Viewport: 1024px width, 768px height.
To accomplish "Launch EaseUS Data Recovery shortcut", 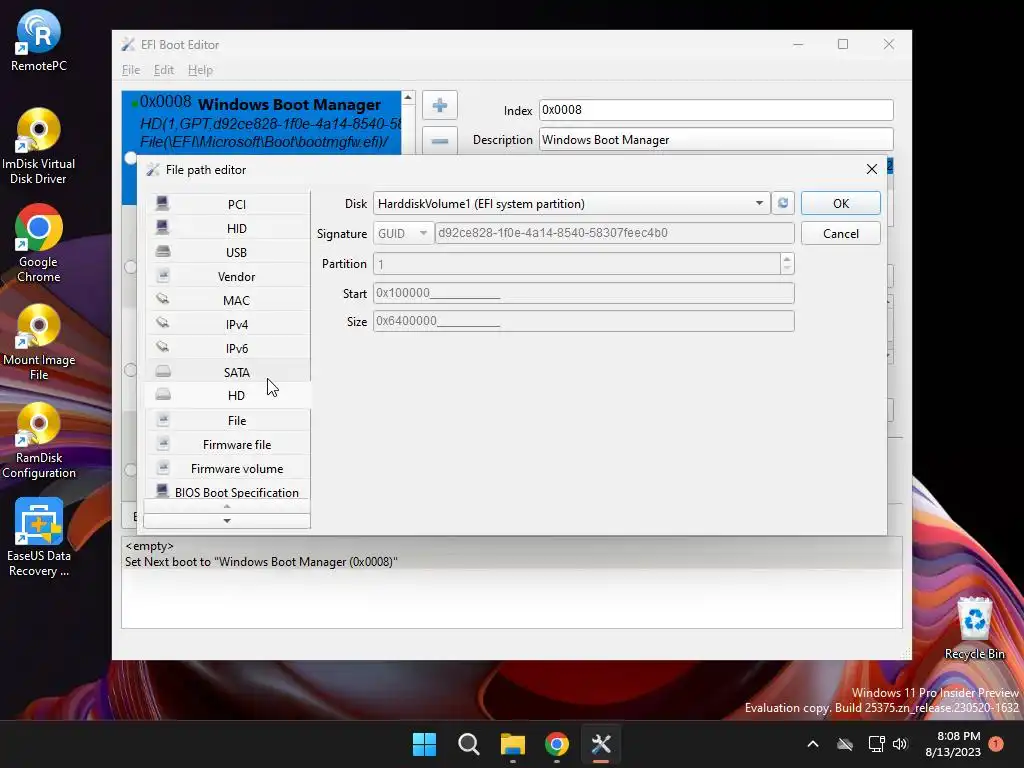I will [39, 538].
